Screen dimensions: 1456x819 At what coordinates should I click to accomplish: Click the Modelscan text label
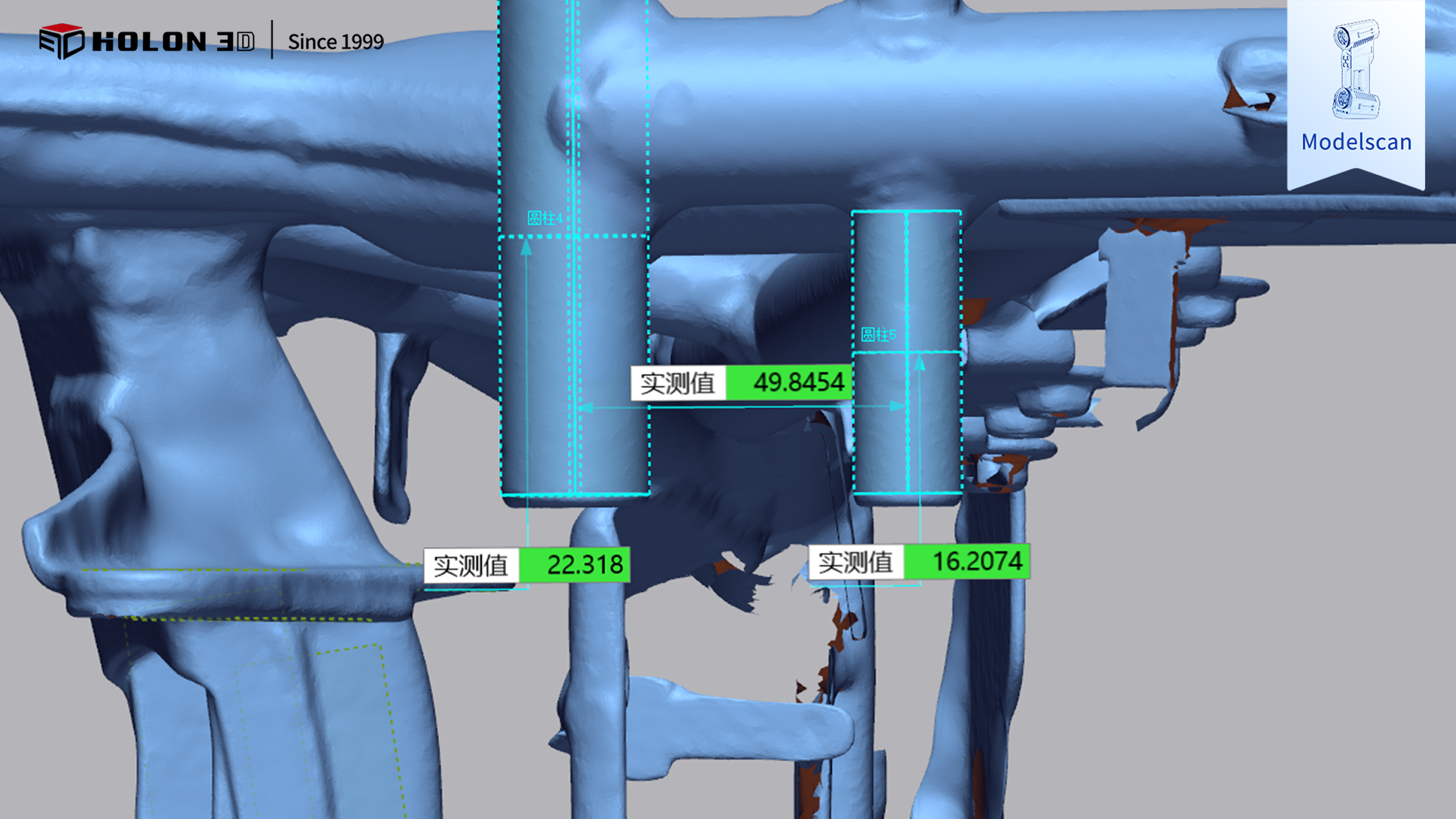coord(1356,142)
